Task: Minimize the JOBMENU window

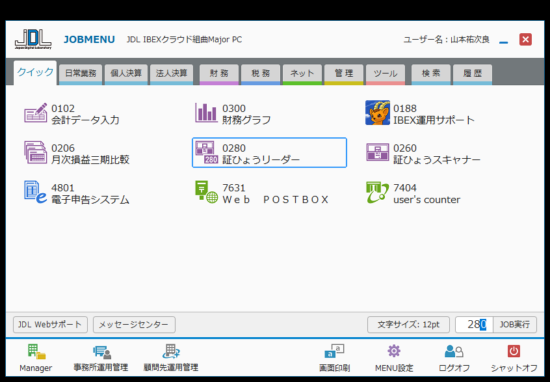Action: click(504, 42)
